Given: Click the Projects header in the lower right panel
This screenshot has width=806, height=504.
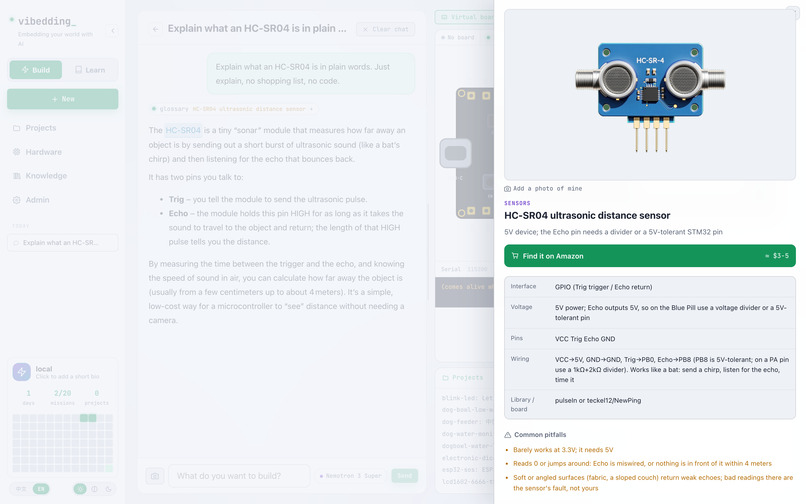Looking at the screenshot, I should pyautogui.click(x=463, y=377).
